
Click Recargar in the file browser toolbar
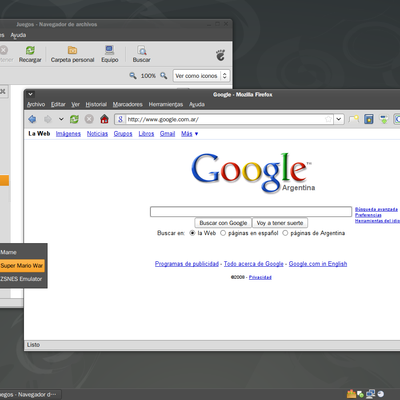pyautogui.click(x=30, y=54)
